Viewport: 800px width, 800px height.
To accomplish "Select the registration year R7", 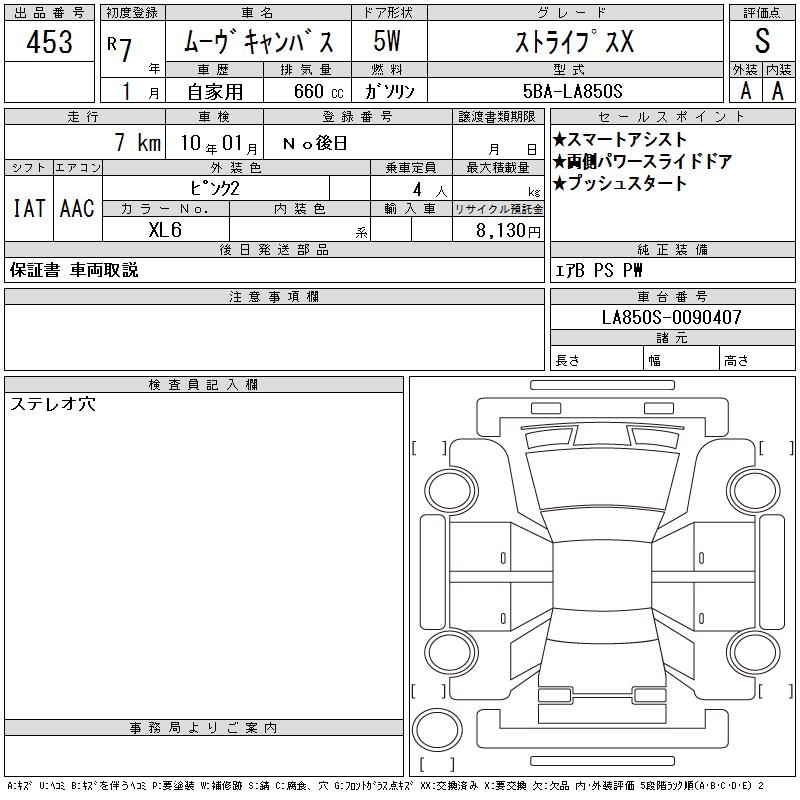I will pos(120,48).
